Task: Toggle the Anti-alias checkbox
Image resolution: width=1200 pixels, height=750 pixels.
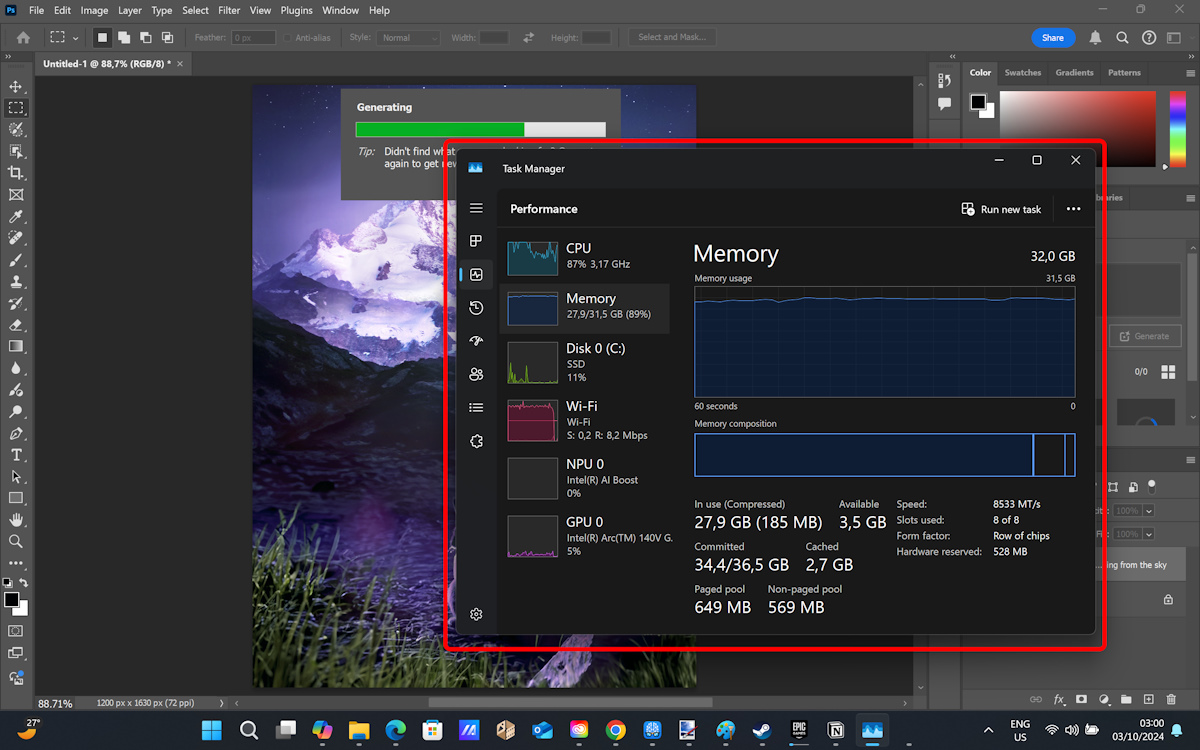Action: pos(288,38)
